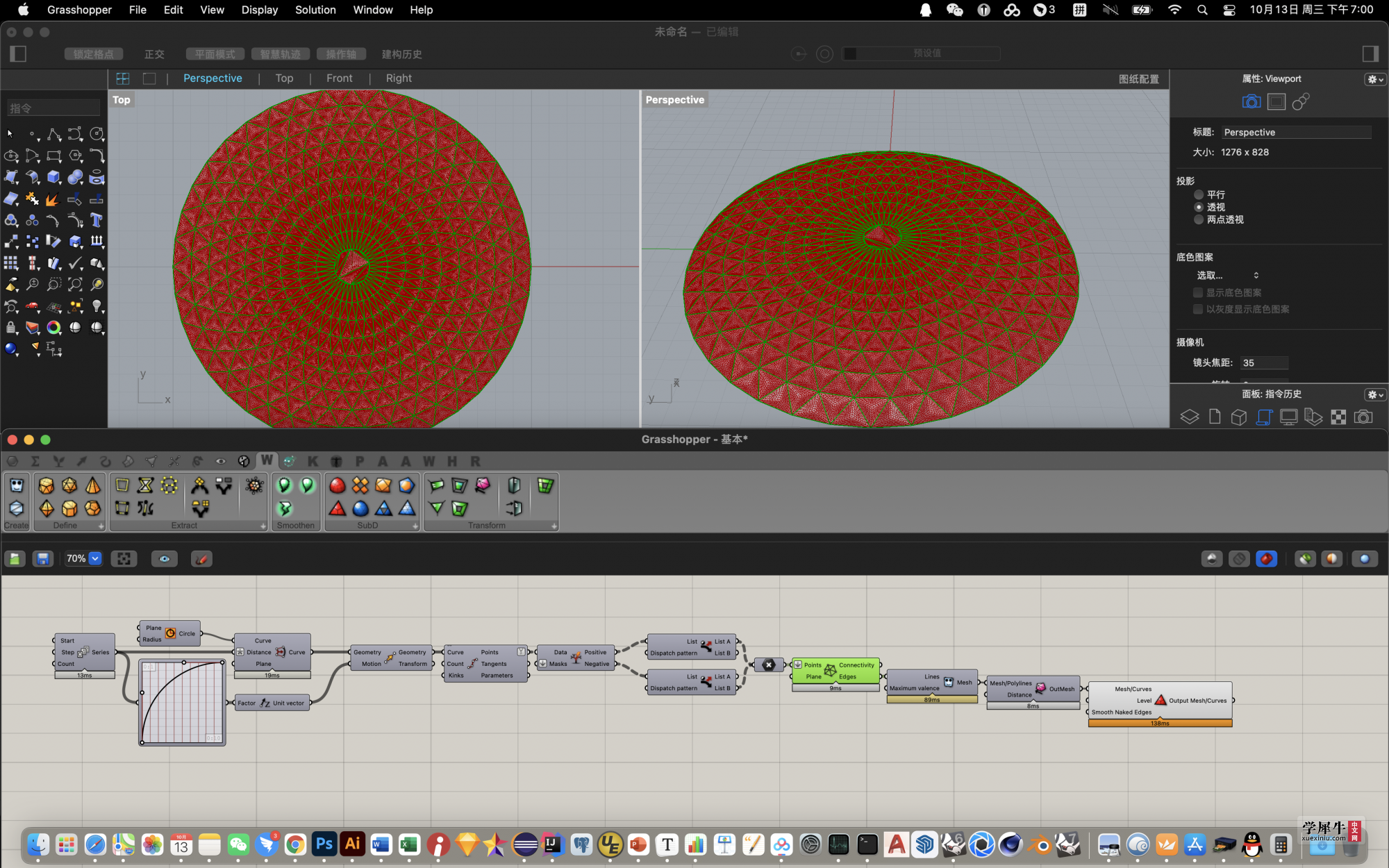Click the zoom extents icon on canvas toolbar
This screenshot has height=868, width=1389.
(124, 558)
